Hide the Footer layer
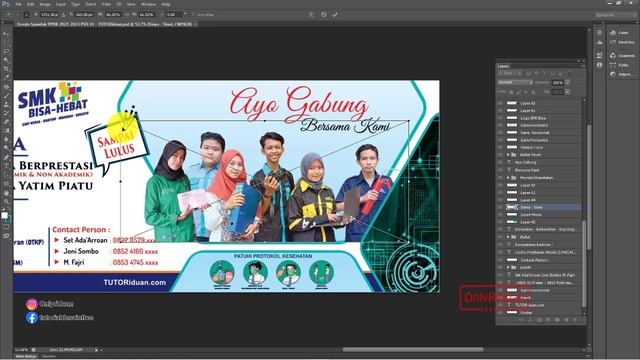640x360 pixels. point(500,313)
